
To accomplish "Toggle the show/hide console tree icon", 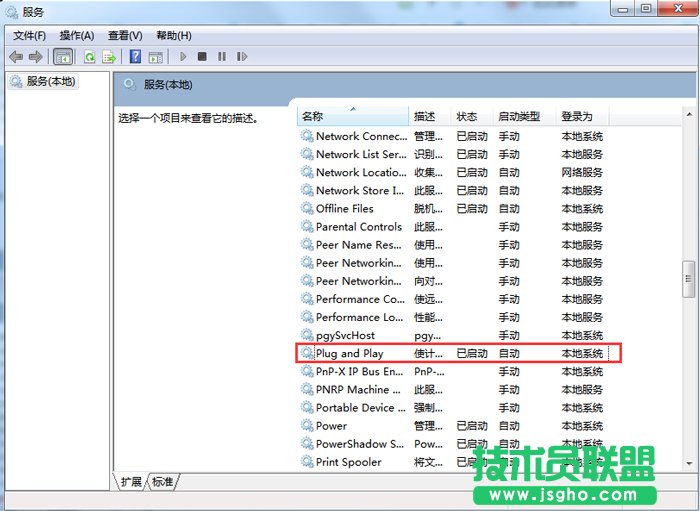I will click(x=62, y=57).
